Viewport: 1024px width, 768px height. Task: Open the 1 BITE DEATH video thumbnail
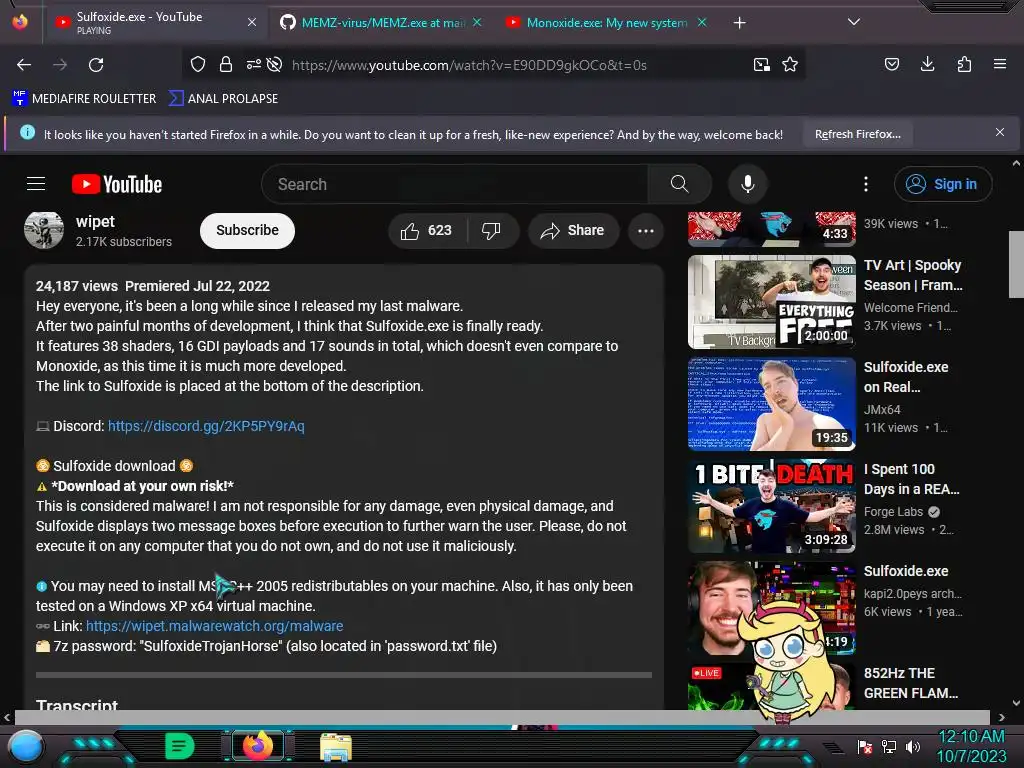click(x=771, y=505)
